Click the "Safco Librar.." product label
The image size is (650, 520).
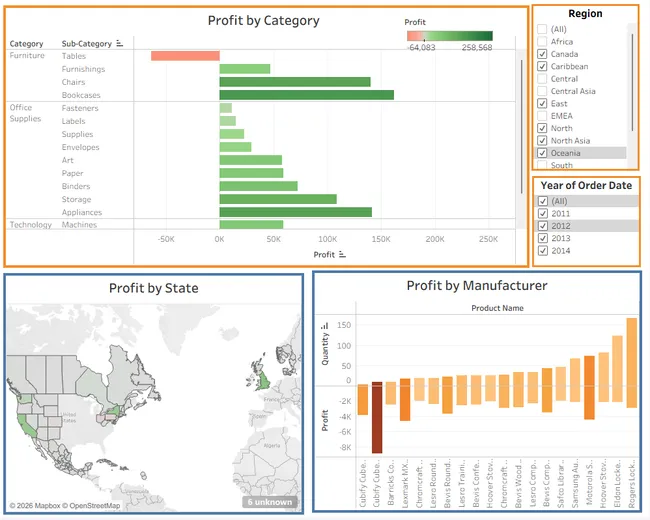561,483
